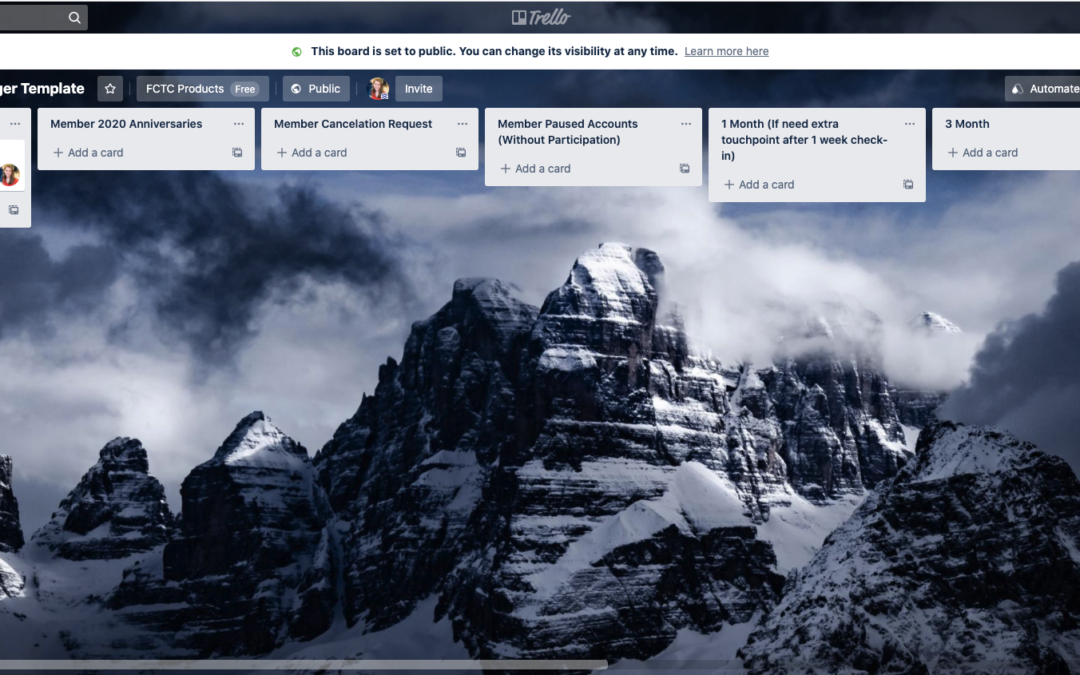The width and height of the screenshot is (1080, 675).
Task: Click the 3 Month list title
Action: point(967,124)
